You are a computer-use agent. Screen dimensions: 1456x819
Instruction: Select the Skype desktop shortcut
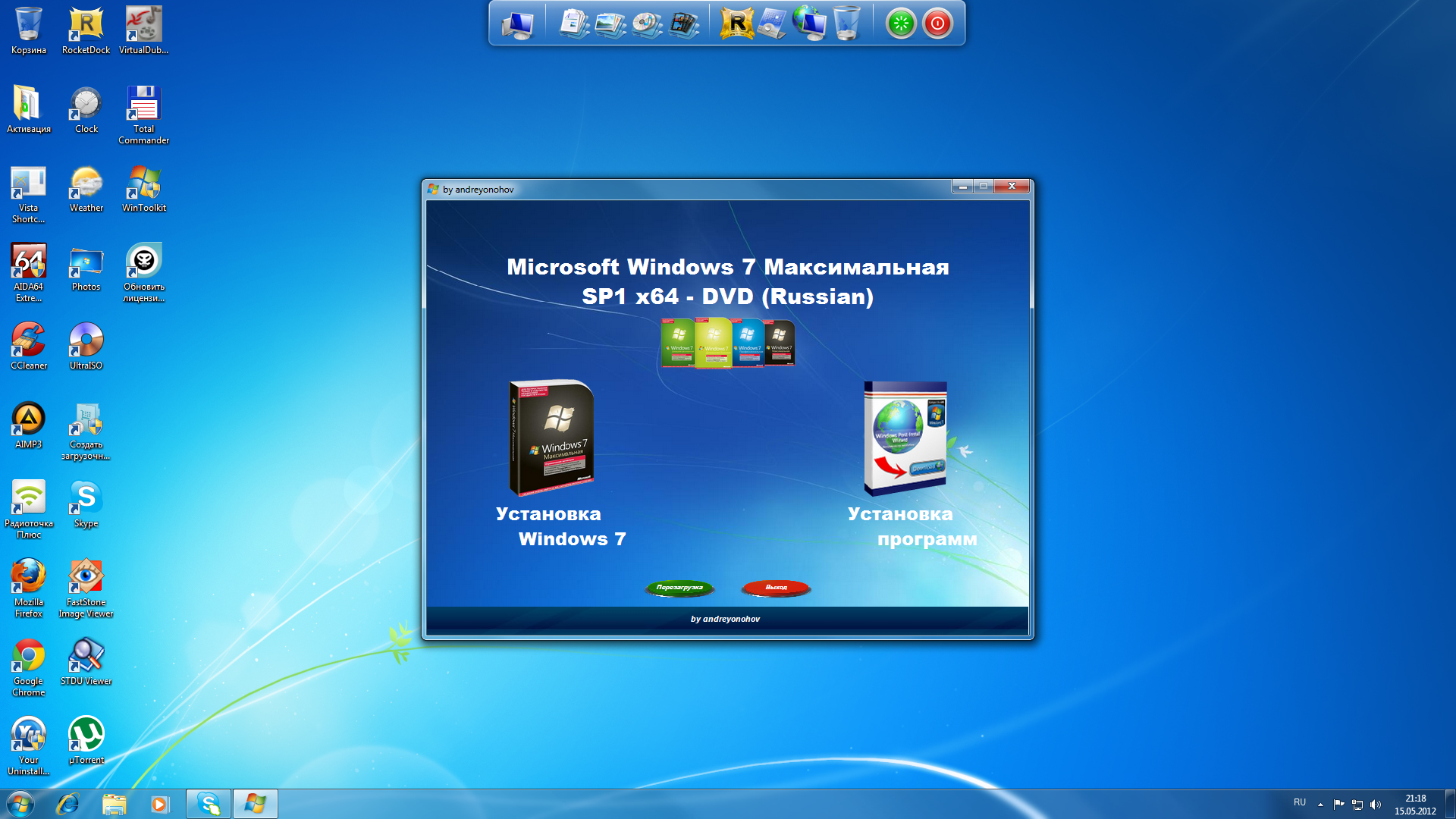click(86, 504)
